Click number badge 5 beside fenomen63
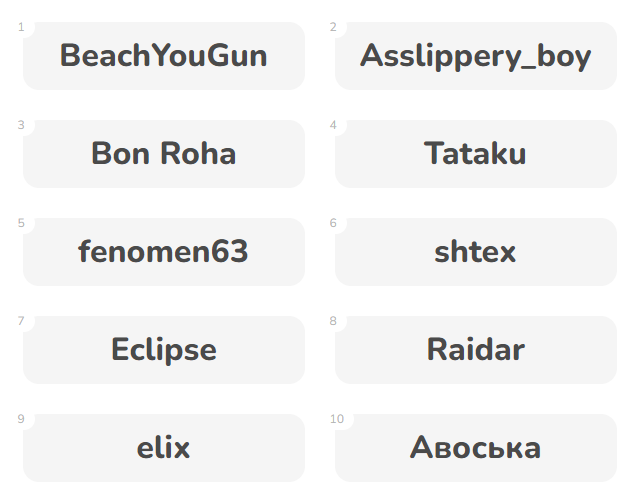This screenshot has width=638, height=492. (21, 223)
